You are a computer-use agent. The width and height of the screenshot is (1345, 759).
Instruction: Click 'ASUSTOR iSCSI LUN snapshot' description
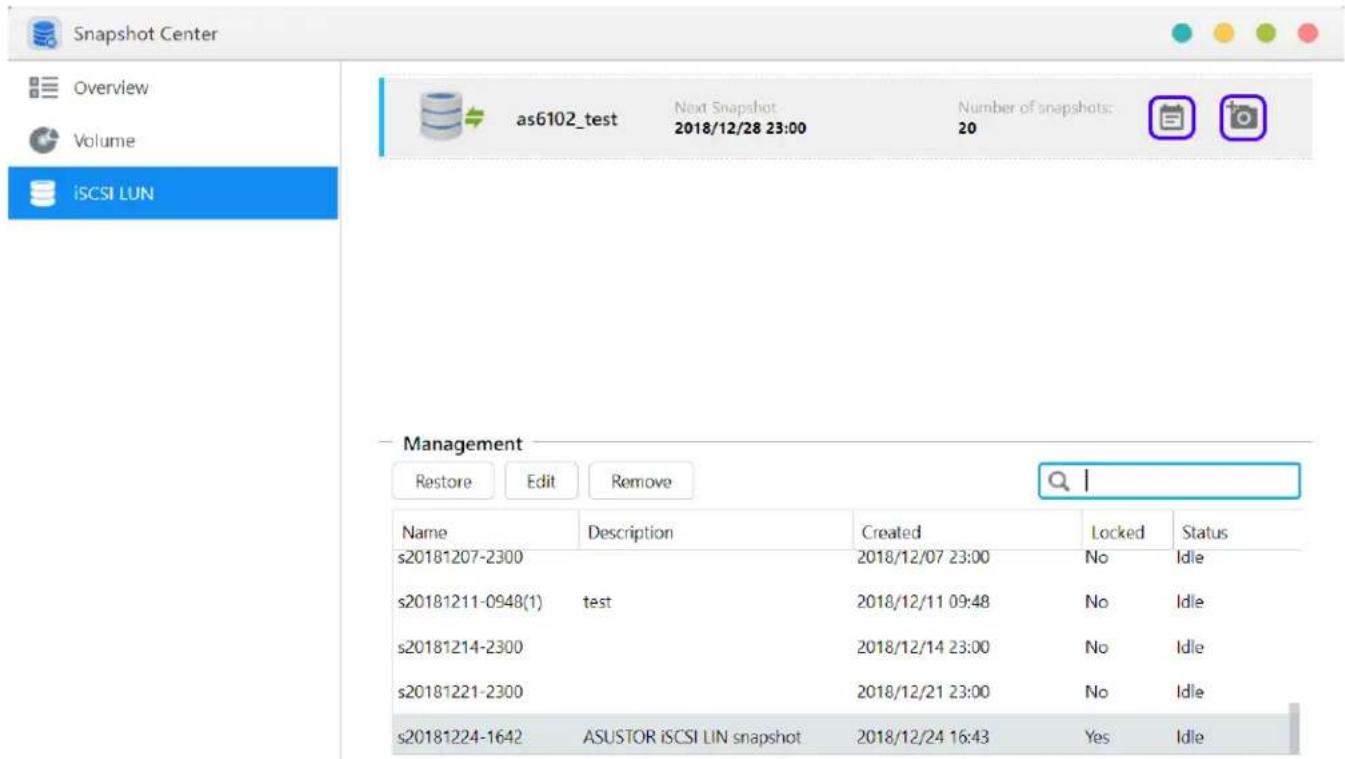[x=692, y=738]
